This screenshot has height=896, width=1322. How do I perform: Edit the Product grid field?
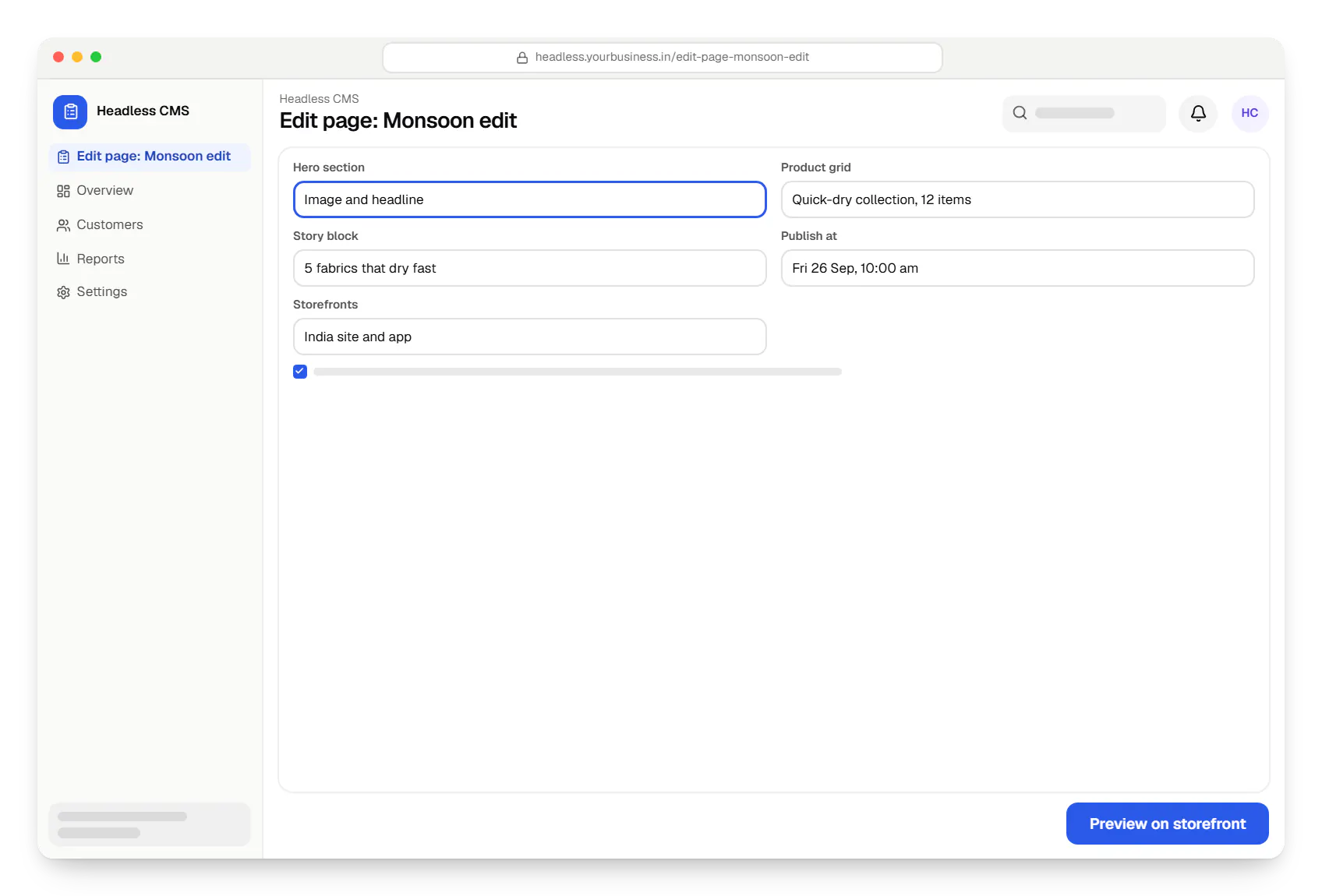coord(1017,199)
